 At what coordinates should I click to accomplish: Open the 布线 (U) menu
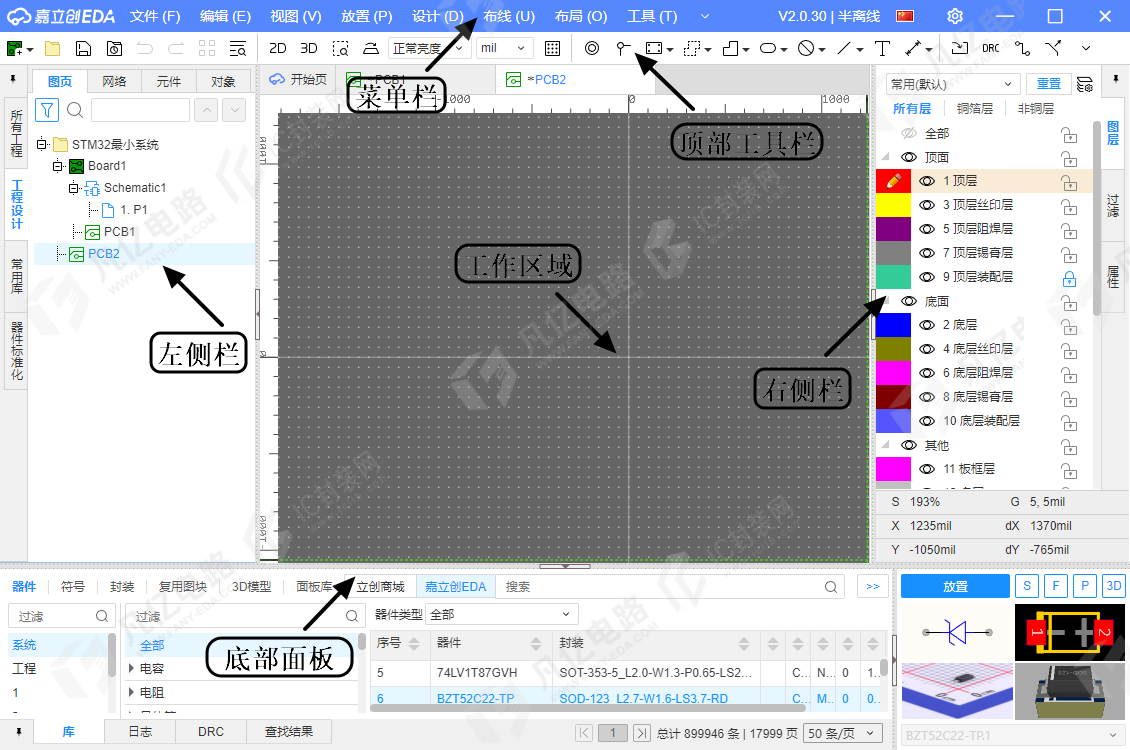click(x=509, y=16)
